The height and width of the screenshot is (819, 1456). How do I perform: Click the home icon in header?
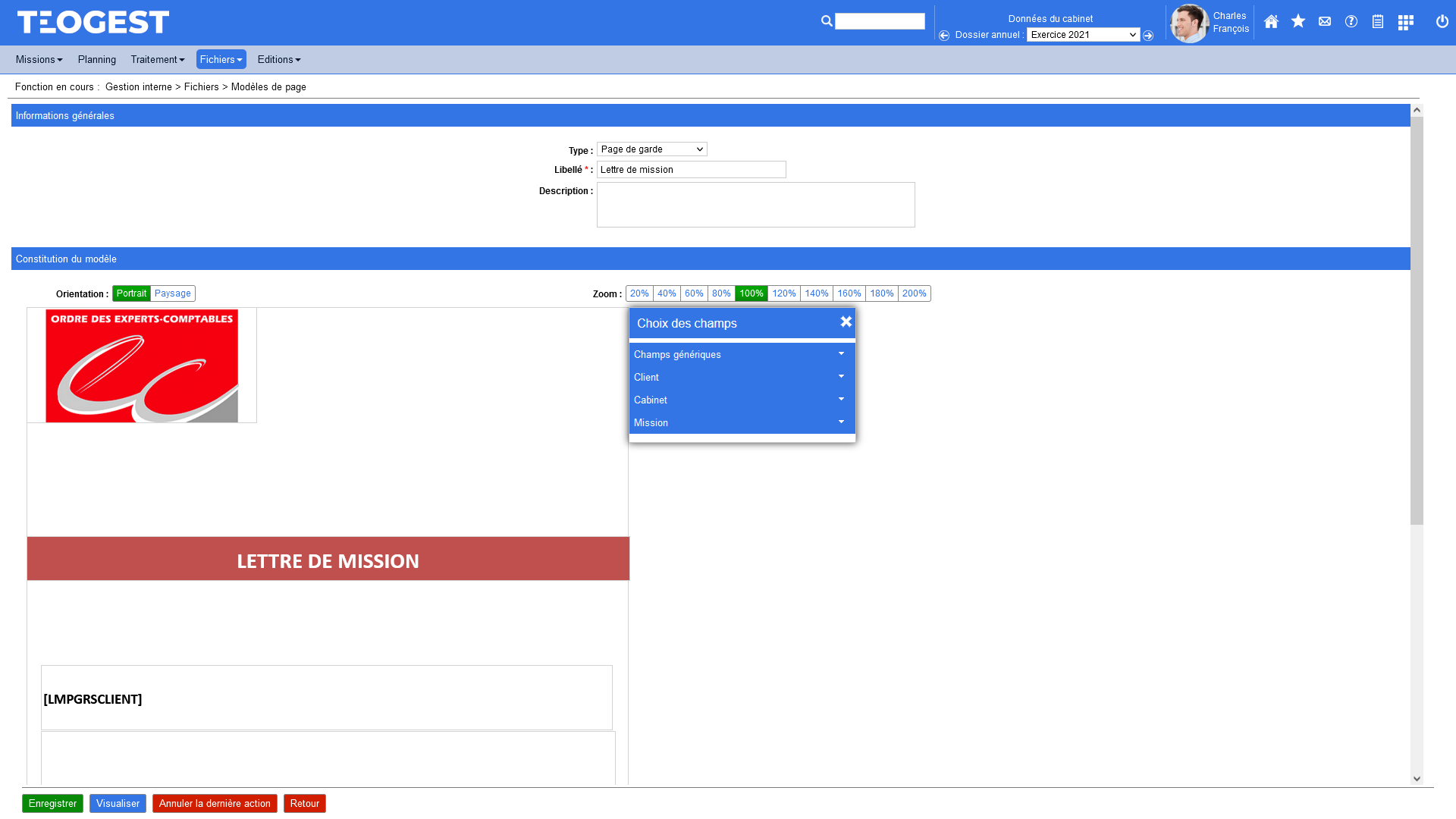1271,22
